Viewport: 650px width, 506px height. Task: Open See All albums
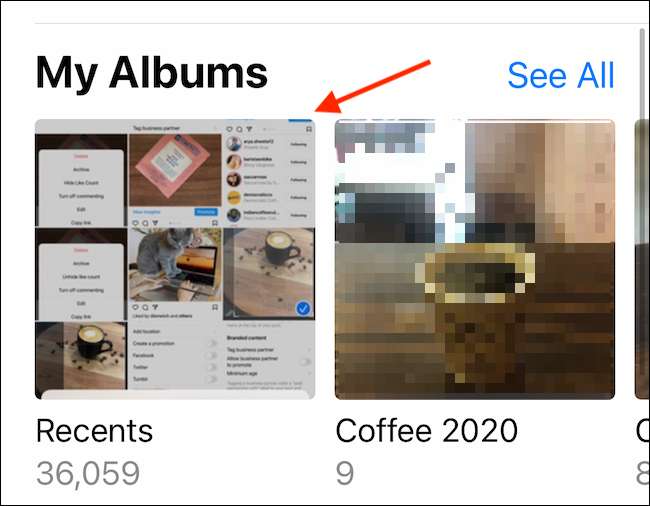pyautogui.click(x=561, y=75)
